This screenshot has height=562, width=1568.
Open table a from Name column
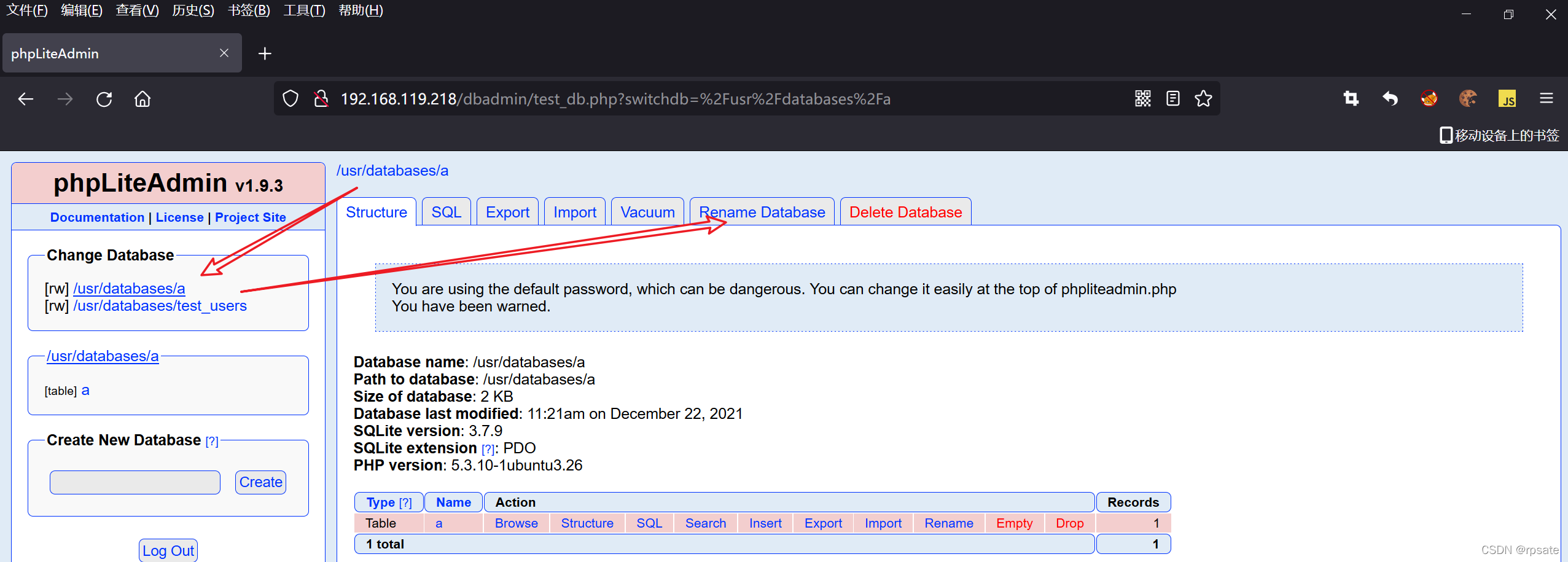pyautogui.click(x=439, y=523)
